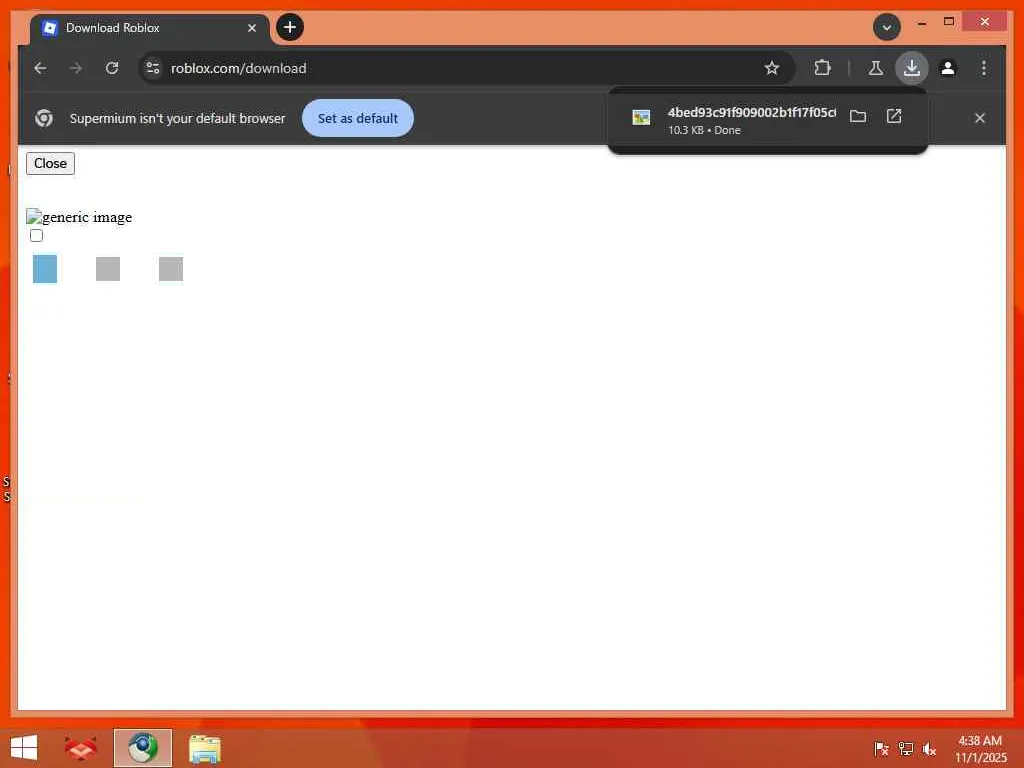
Task: View site information icon in address bar
Action: (x=153, y=68)
